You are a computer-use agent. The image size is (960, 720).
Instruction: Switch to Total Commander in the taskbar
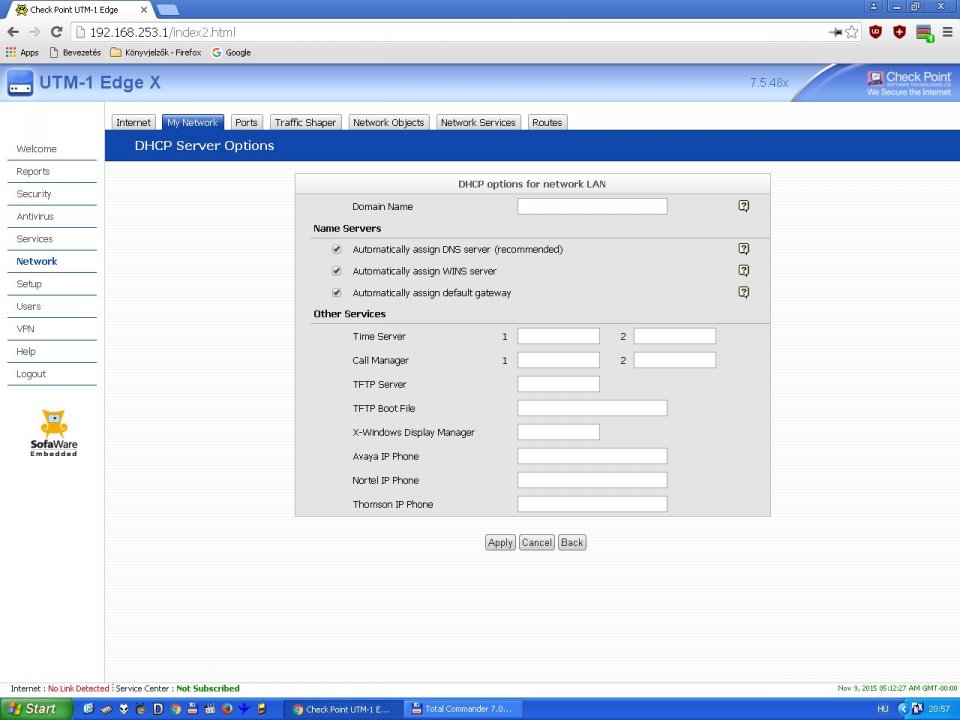[463, 709]
